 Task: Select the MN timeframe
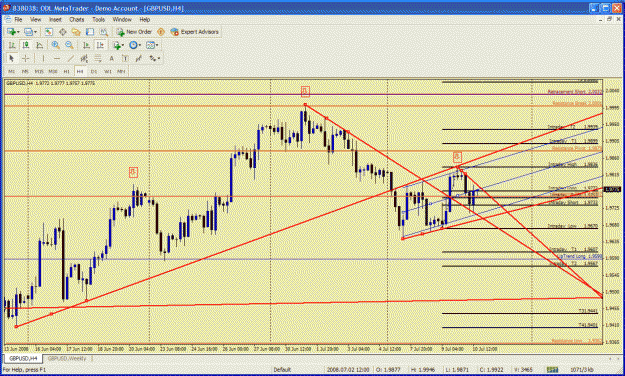pos(121,71)
